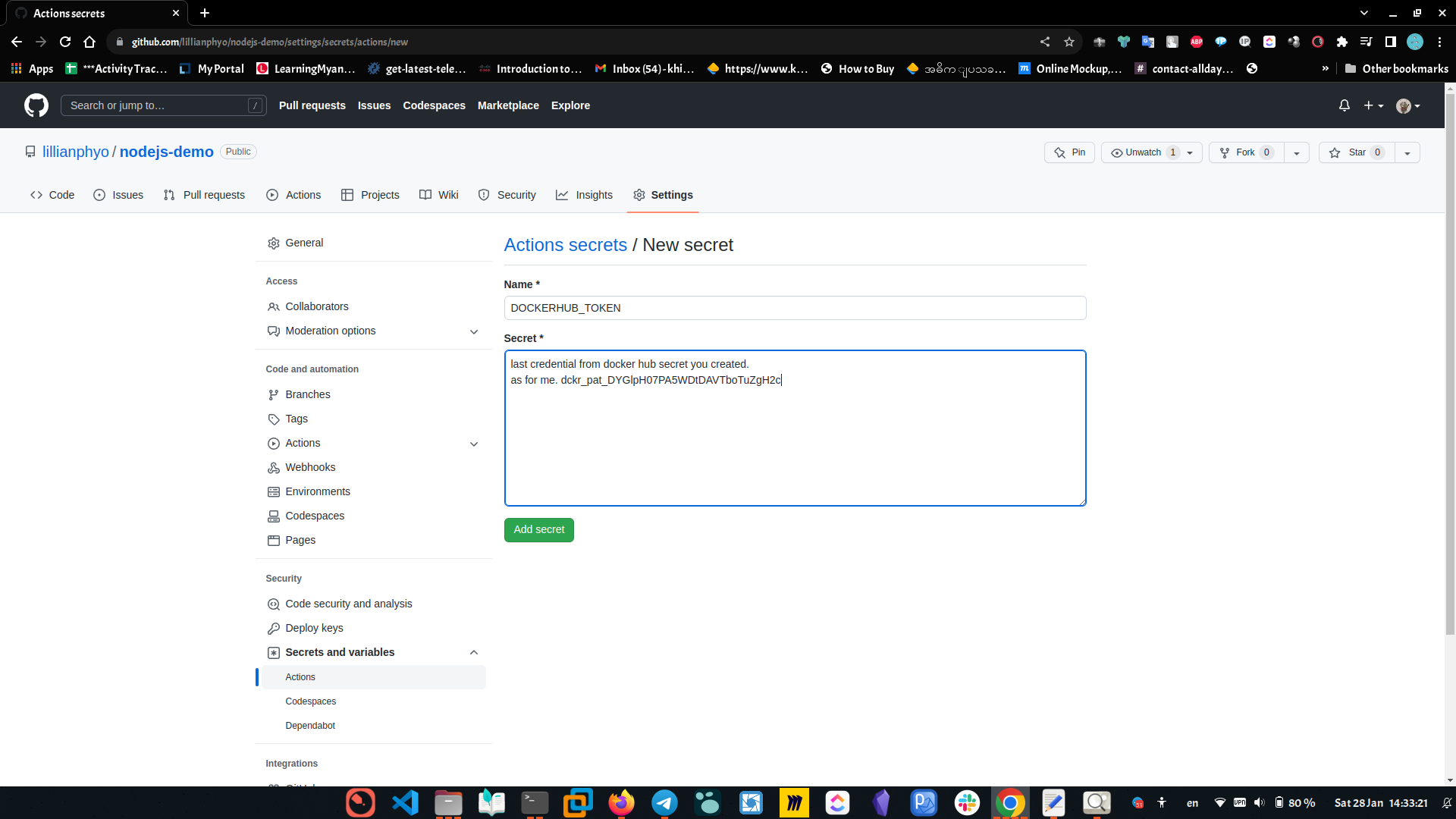Open Pages settings
This screenshot has height=819, width=1456.
[375, 540]
